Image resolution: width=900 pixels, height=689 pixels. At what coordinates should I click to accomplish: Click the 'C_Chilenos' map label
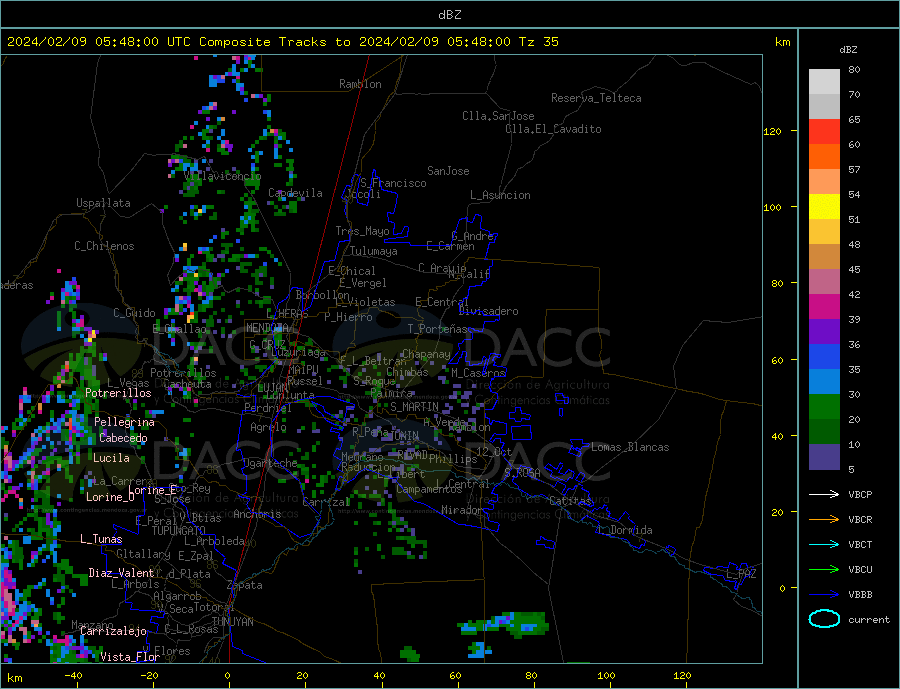(104, 246)
